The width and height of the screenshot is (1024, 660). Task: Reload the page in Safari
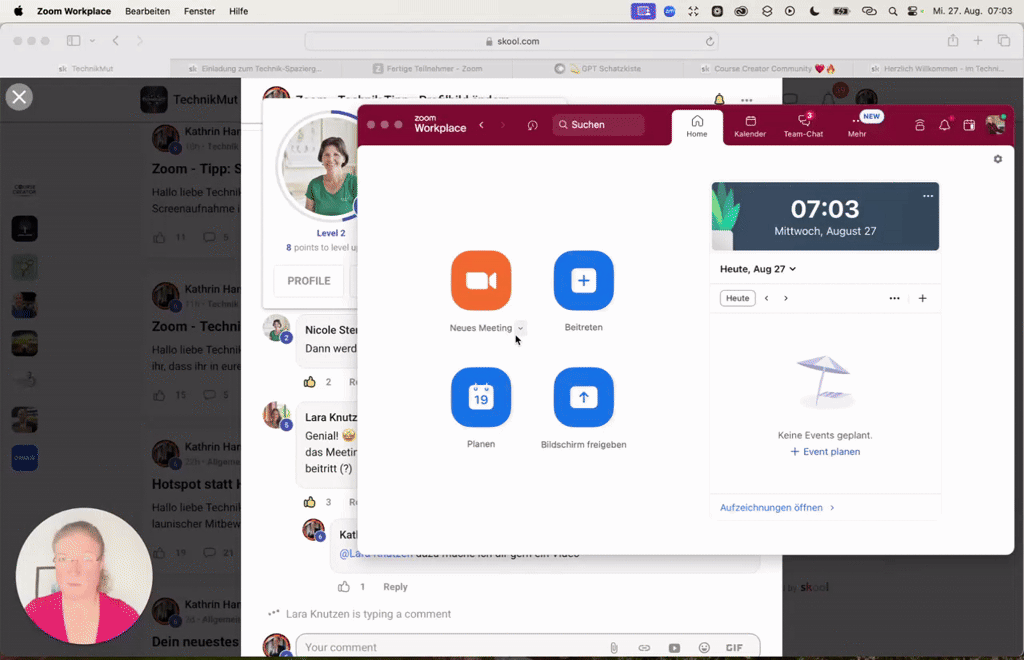[x=709, y=41]
